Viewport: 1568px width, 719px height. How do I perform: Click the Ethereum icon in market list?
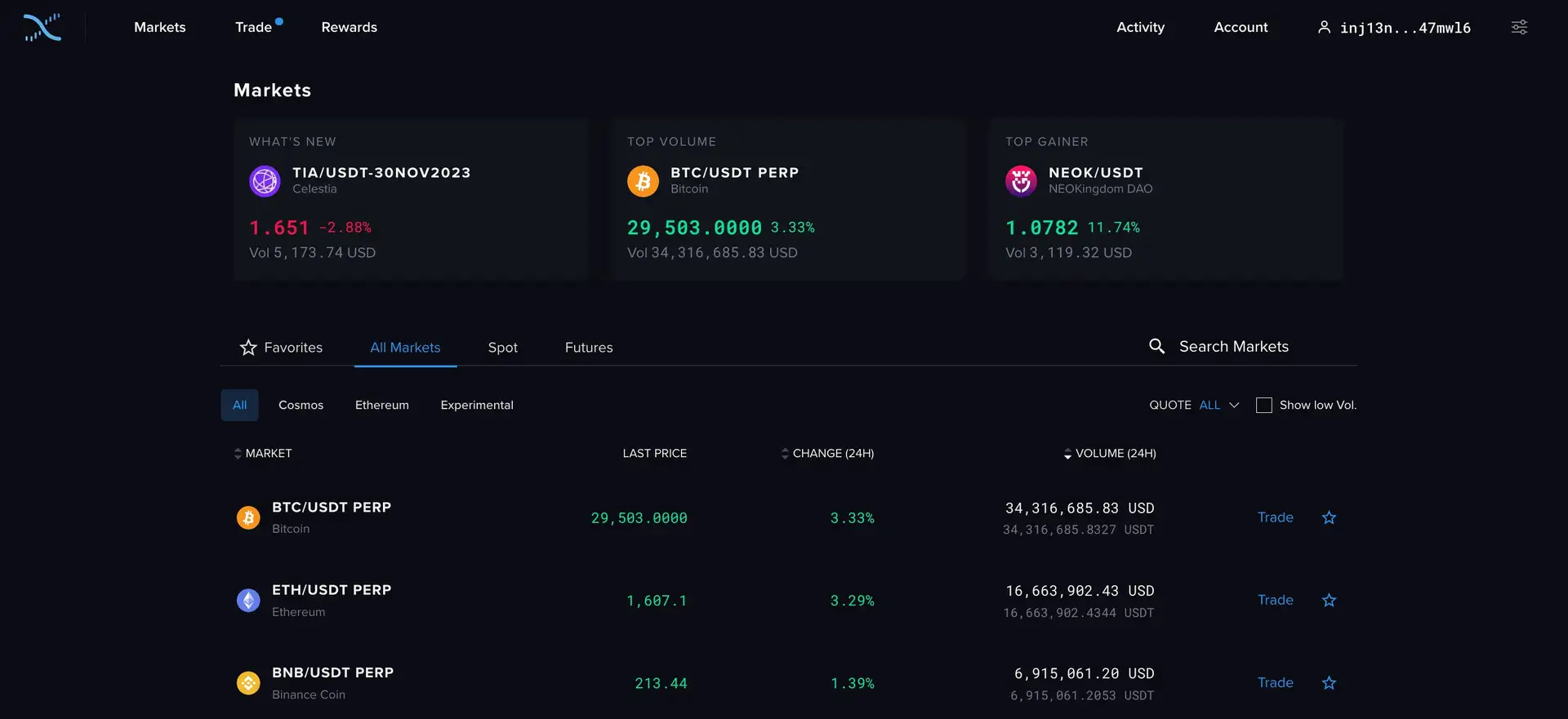[248, 601]
